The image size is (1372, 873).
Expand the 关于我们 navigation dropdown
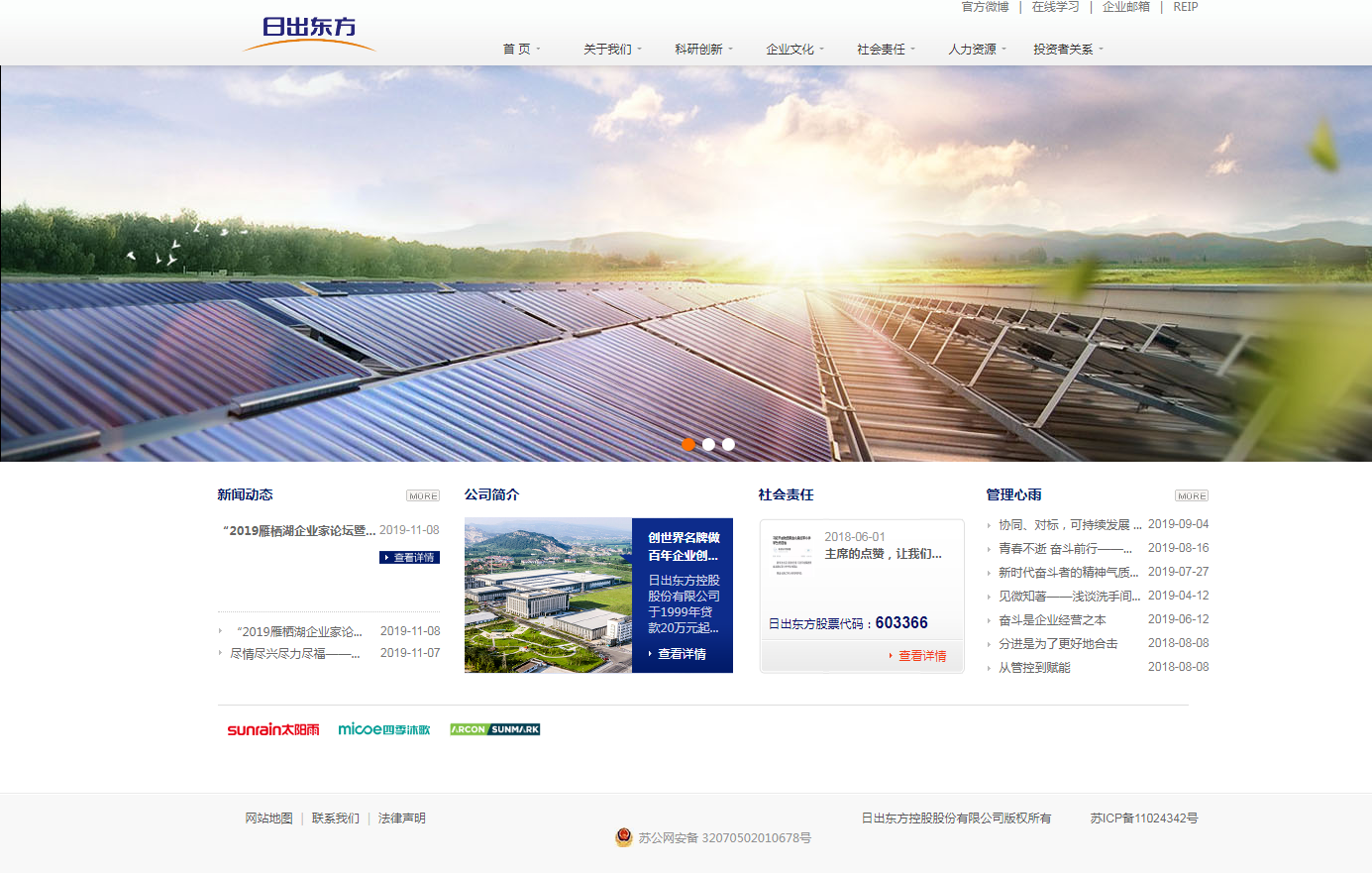[x=611, y=50]
